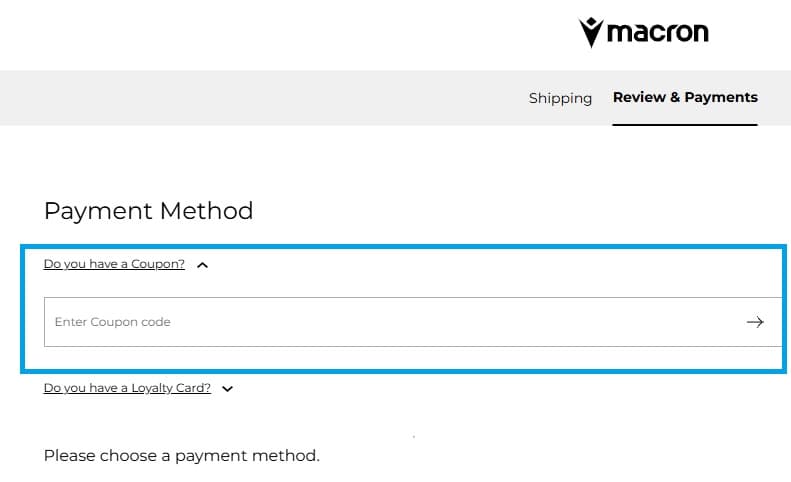The height and width of the screenshot is (482, 791).
Task: Submit coupon code with arrow icon
Action: click(755, 322)
